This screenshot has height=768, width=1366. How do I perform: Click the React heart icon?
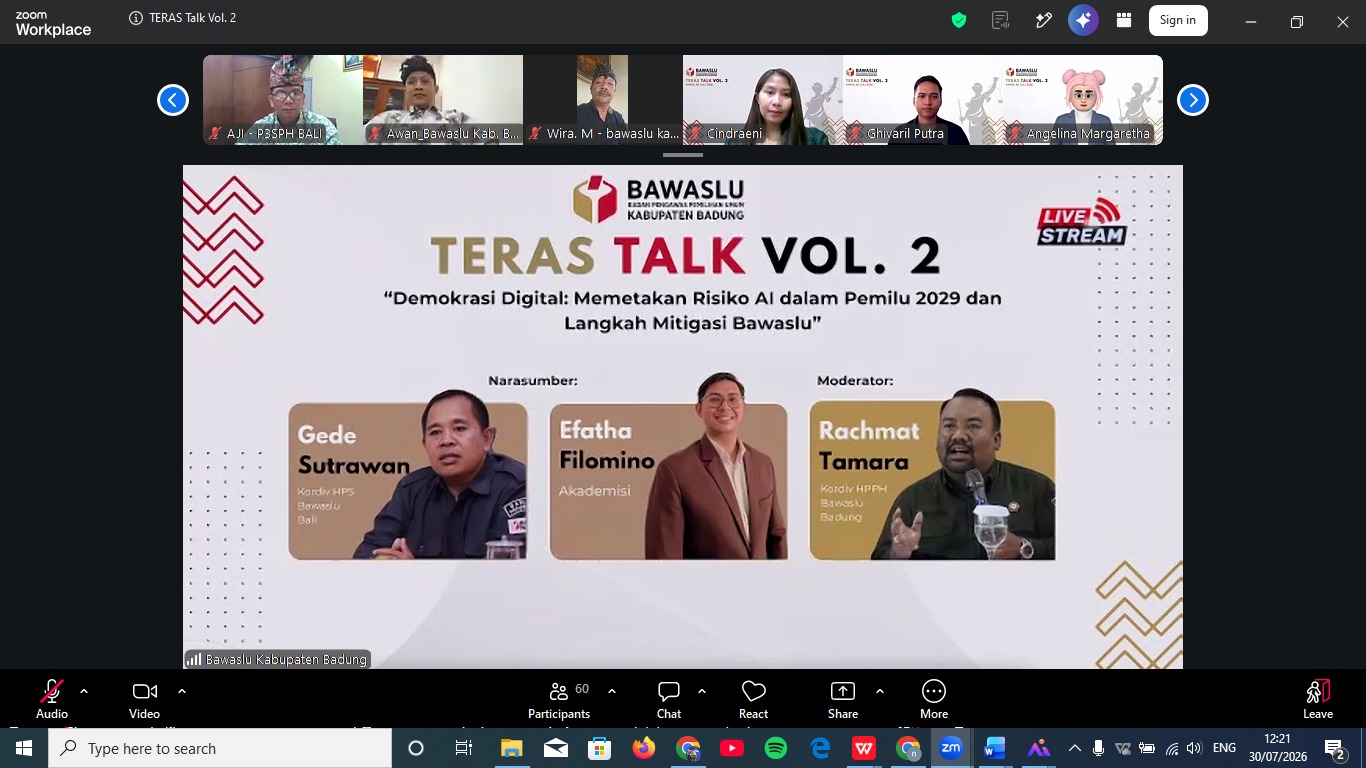[753, 691]
